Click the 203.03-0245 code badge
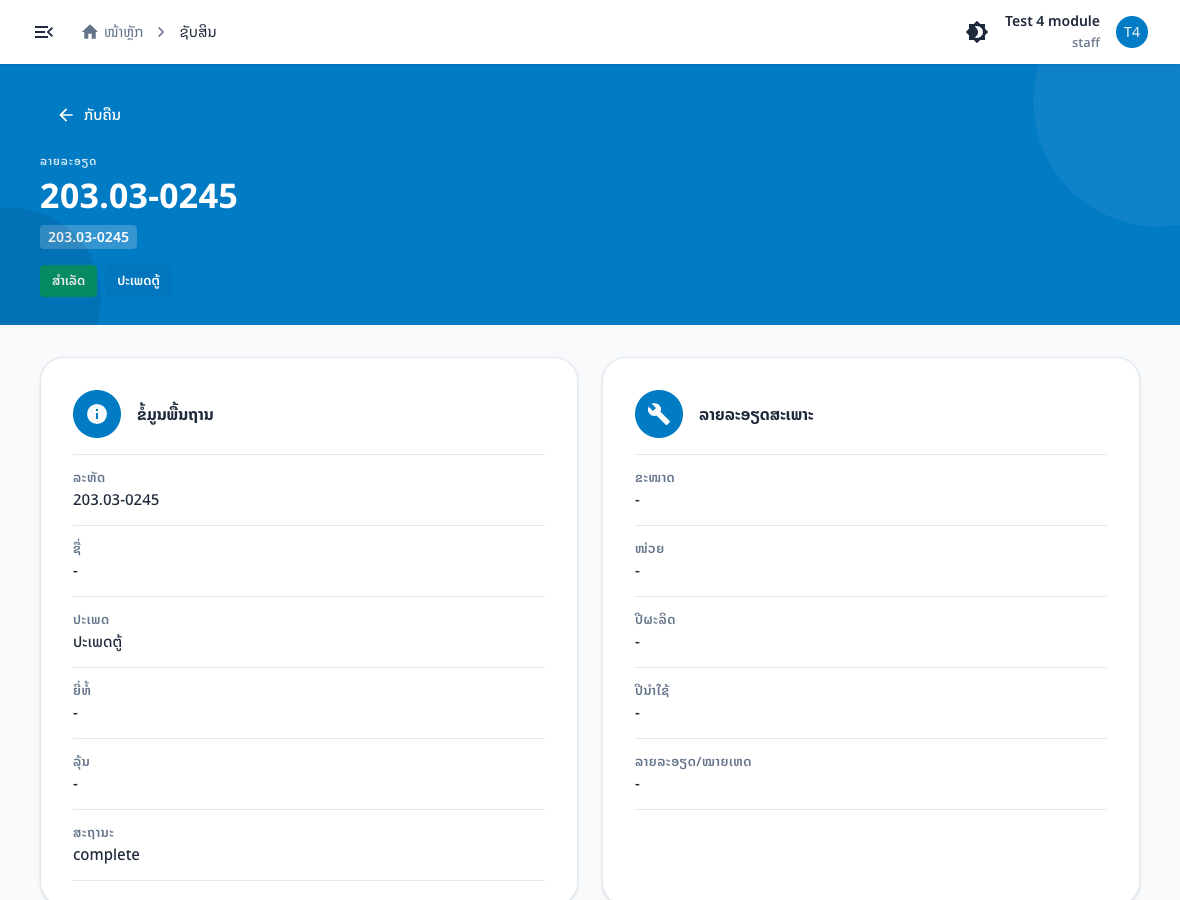Viewport: 1180px width, 900px height. 88,237
